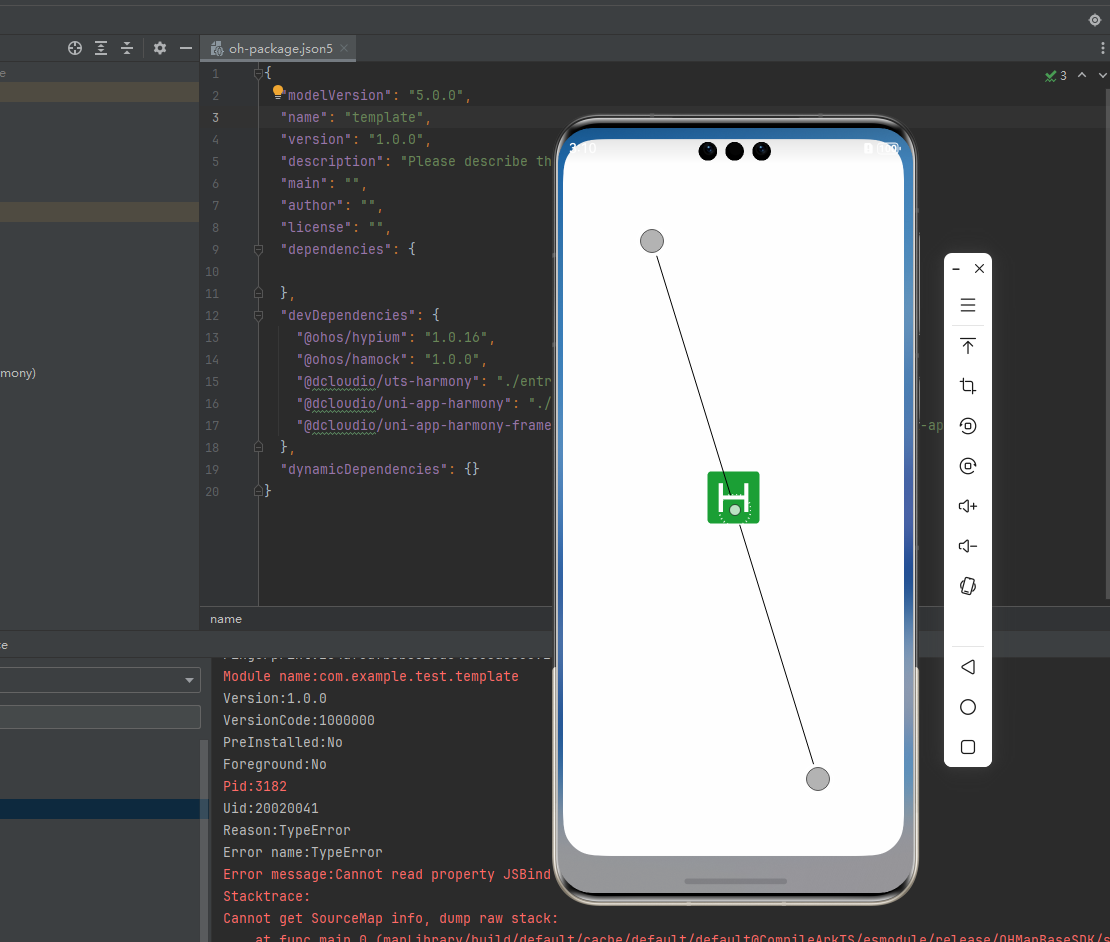Screen dimensions: 1110x942
Task: Collapse the devDependencies block fold marker
Action: [258, 315]
